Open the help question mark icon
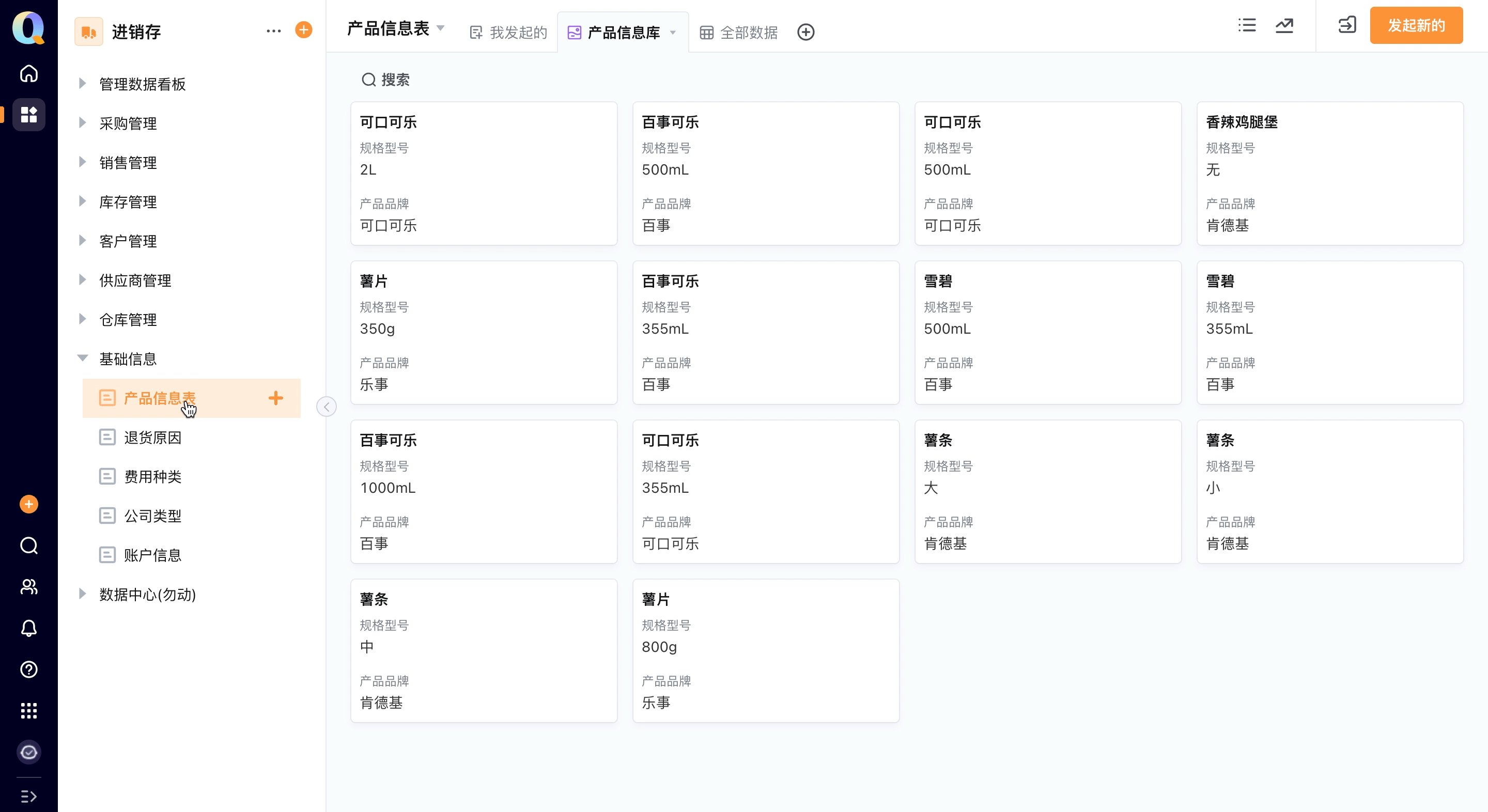The image size is (1488, 812). pos(29,669)
